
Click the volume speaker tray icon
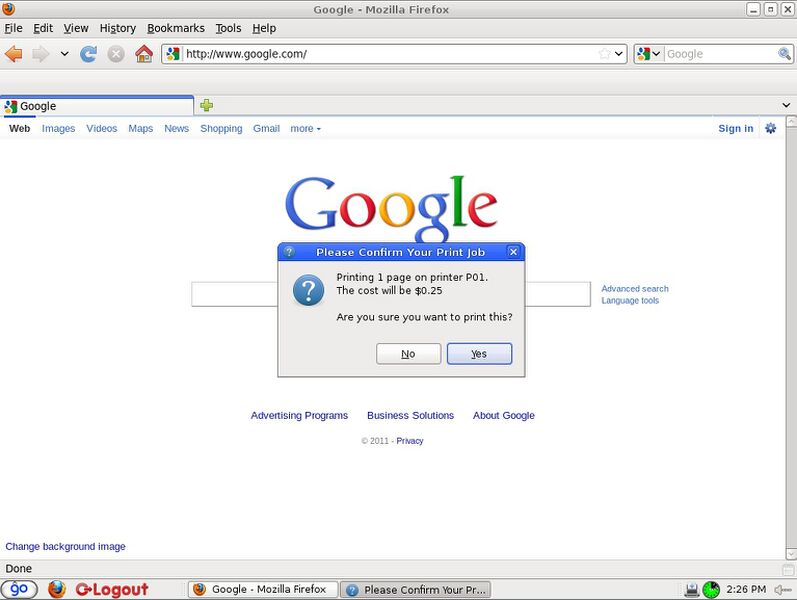[782, 589]
